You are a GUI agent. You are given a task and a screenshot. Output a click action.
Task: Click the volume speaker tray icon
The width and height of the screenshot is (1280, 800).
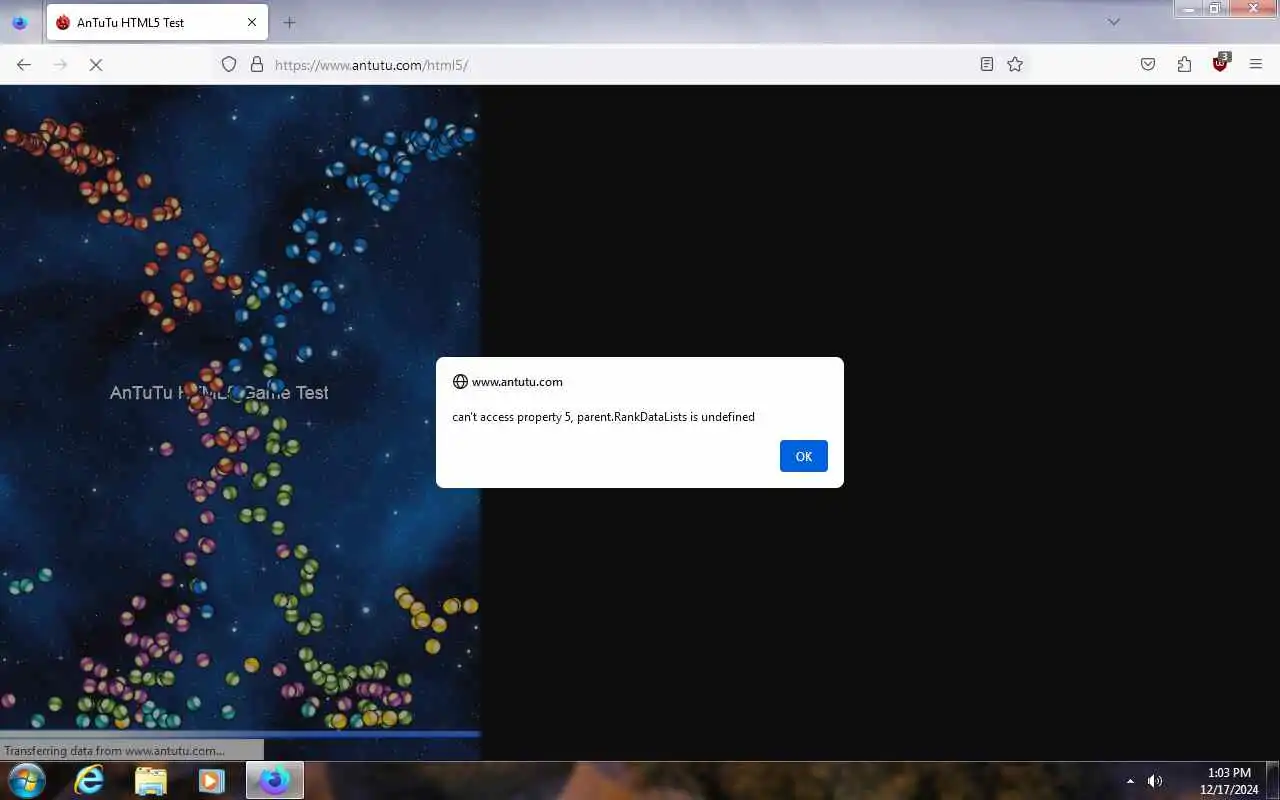click(1155, 781)
